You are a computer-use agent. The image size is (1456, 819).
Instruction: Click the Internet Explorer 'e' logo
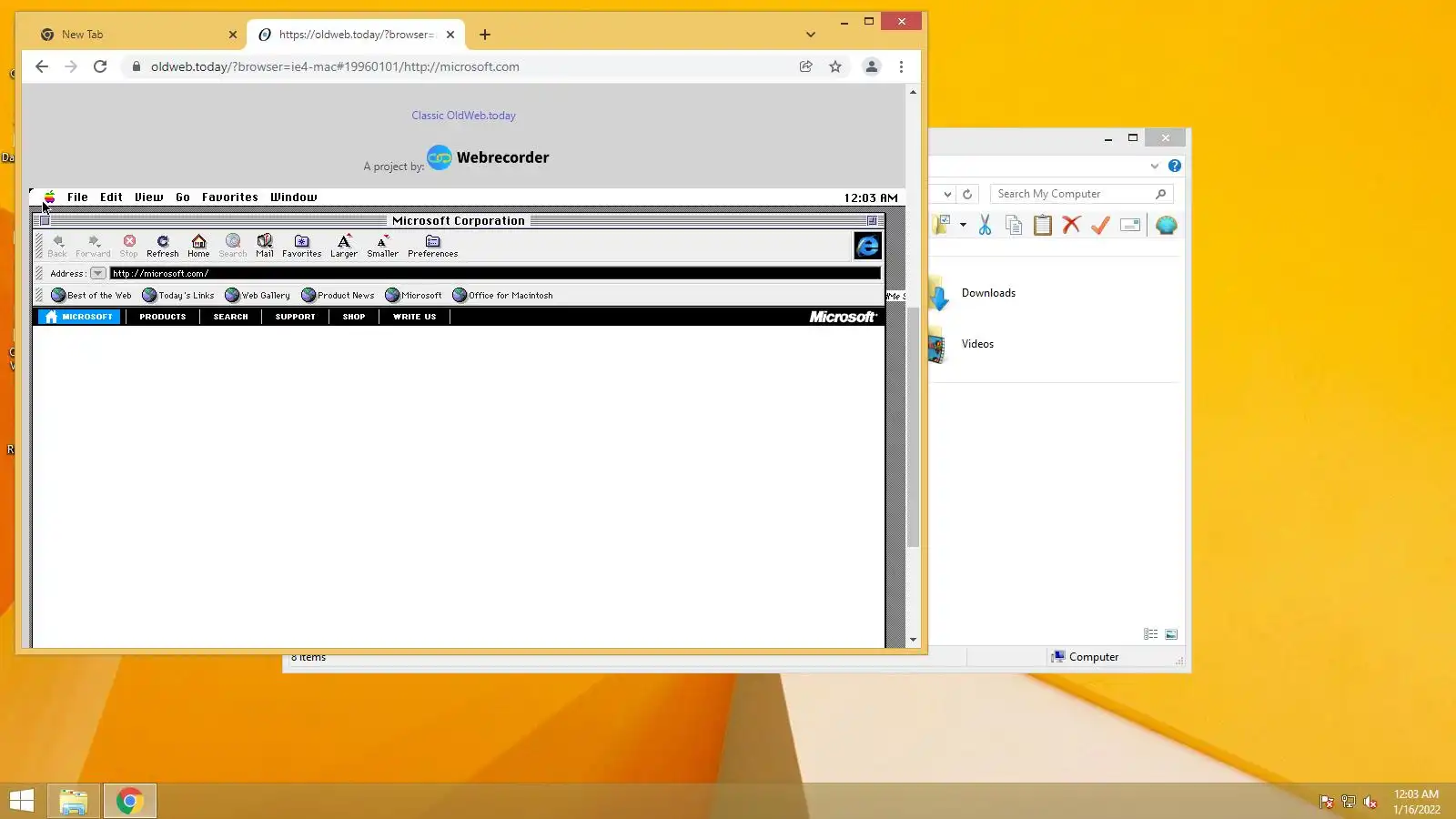click(x=867, y=246)
